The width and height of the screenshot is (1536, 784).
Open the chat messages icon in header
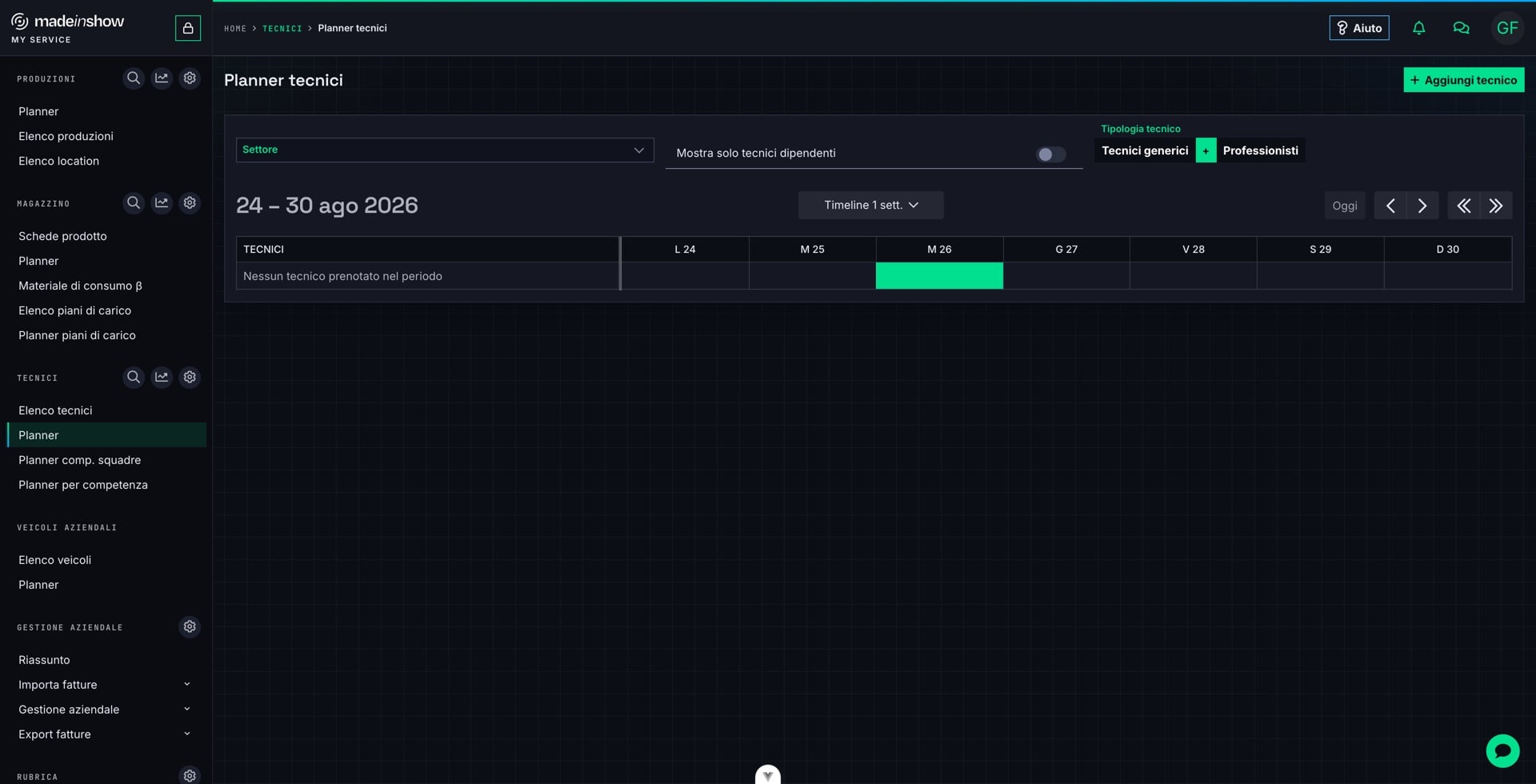[1461, 28]
